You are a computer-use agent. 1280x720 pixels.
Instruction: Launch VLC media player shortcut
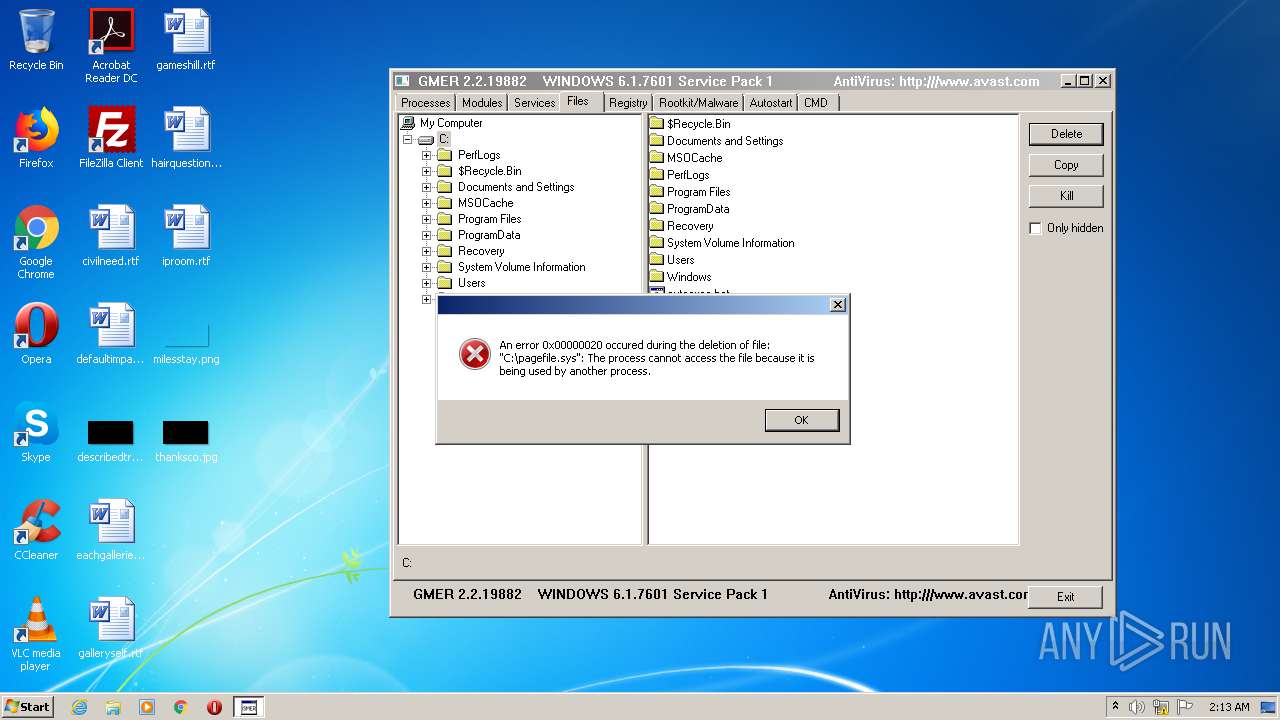point(36,634)
